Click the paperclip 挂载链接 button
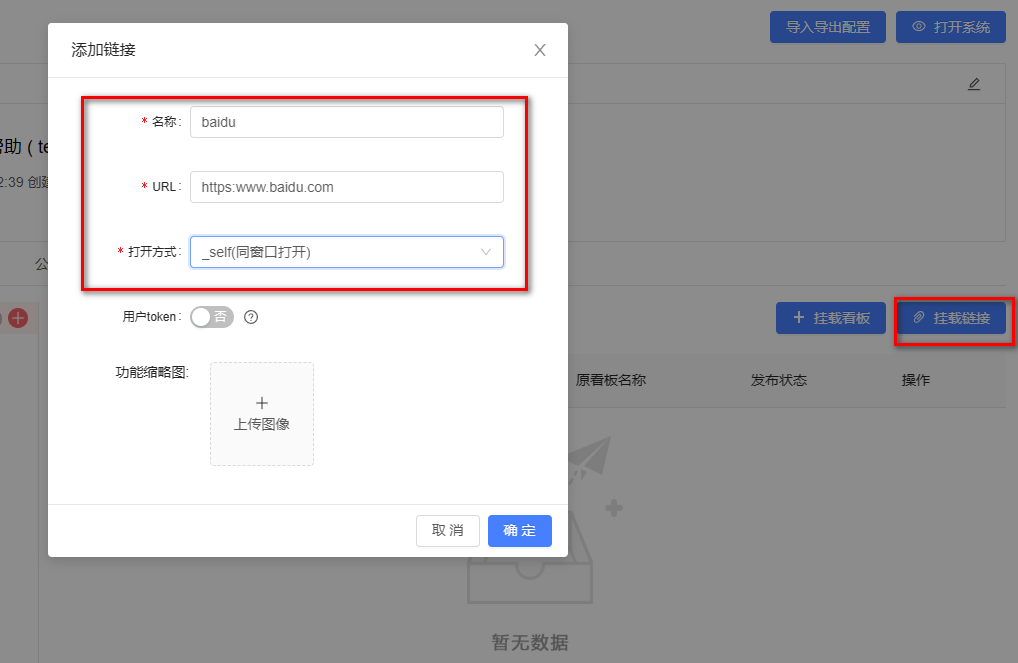Image resolution: width=1018 pixels, height=663 pixels. point(951,318)
